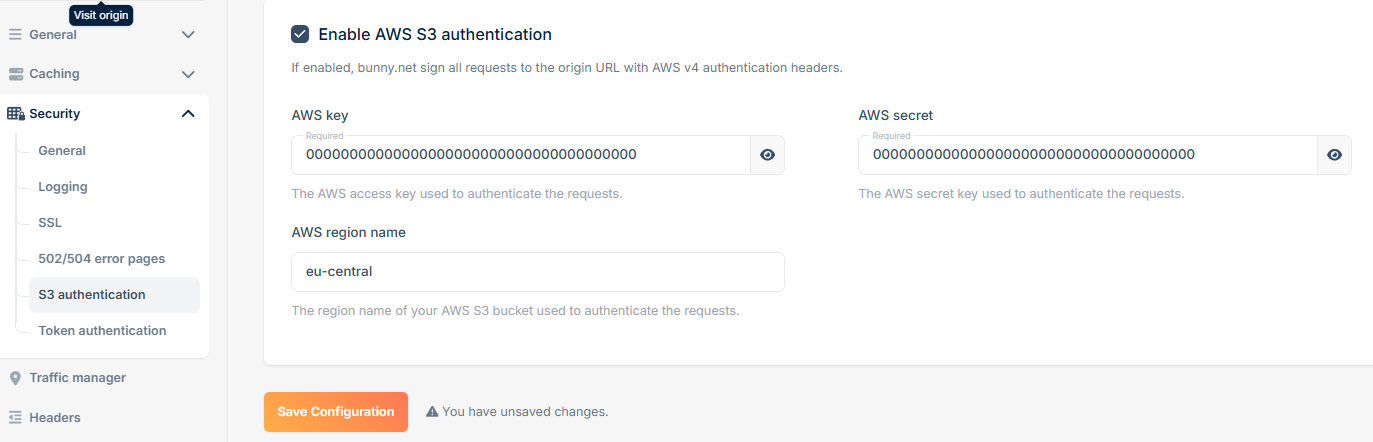This screenshot has width=1373, height=442.
Task: Open Token authentication settings
Action: click(102, 331)
